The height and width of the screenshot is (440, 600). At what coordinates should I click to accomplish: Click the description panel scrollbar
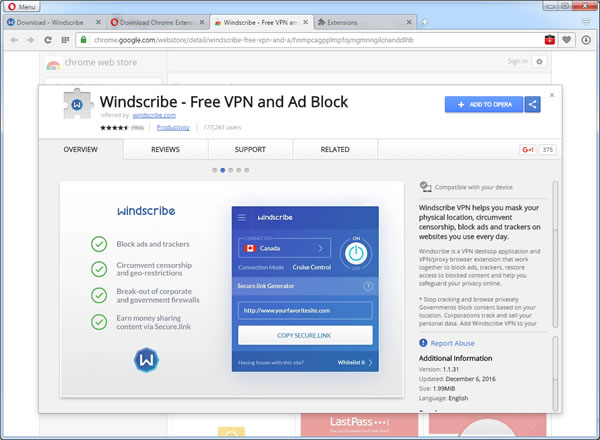click(x=555, y=254)
